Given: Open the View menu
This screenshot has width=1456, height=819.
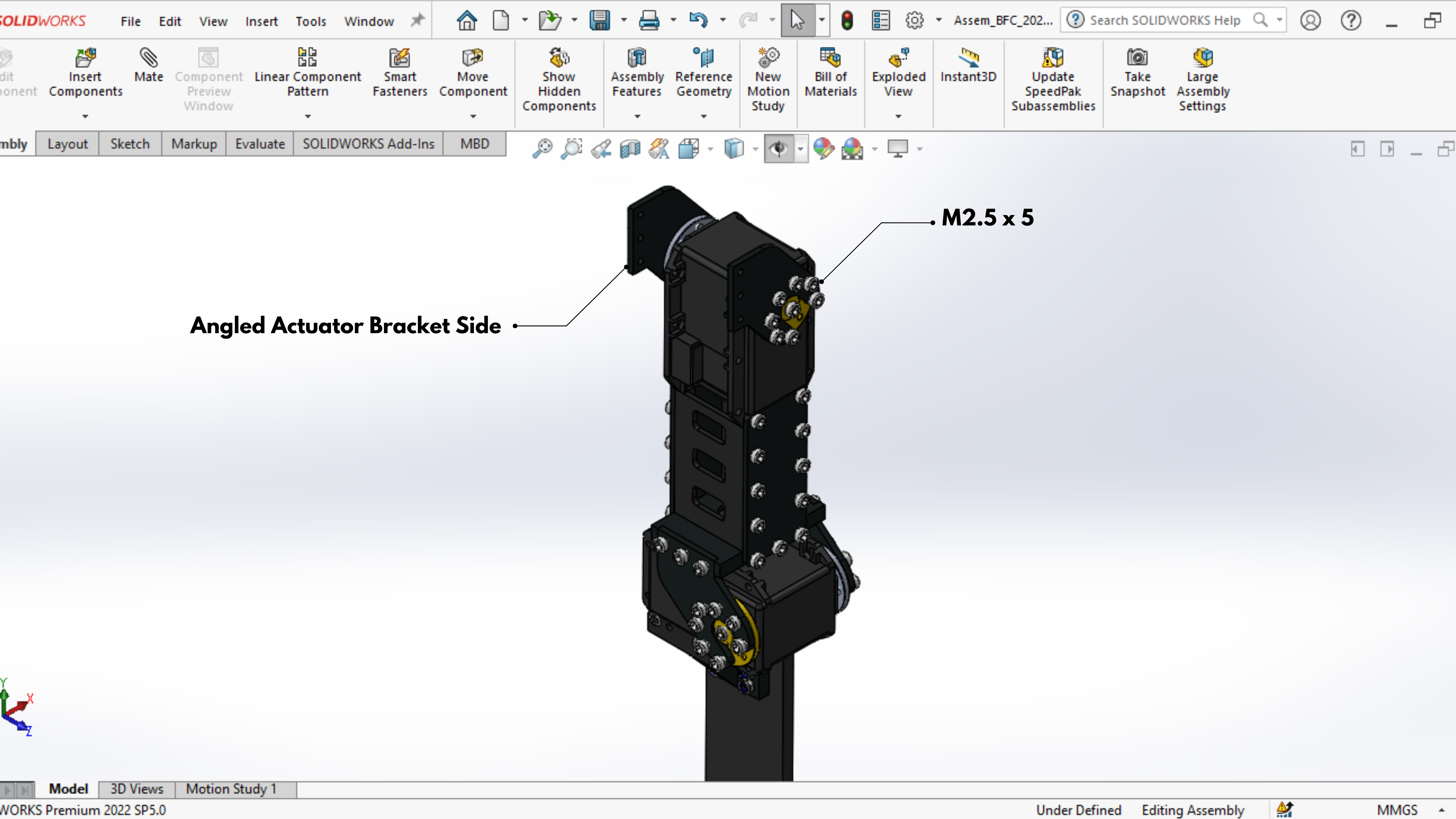Looking at the screenshot, I should tap(213, 22).
